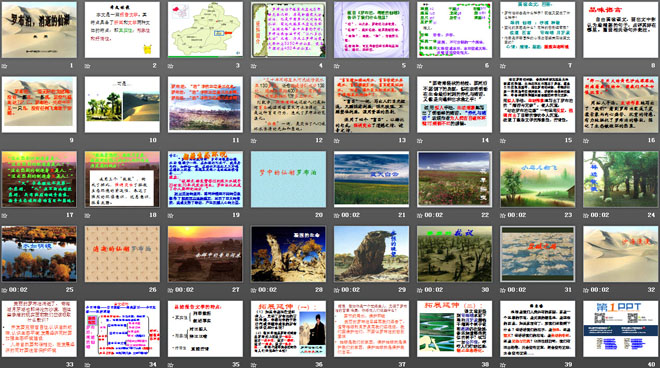Select slide 10 with trees and dune photos
This screenshot has height=368, width=660.
[122, 104]
